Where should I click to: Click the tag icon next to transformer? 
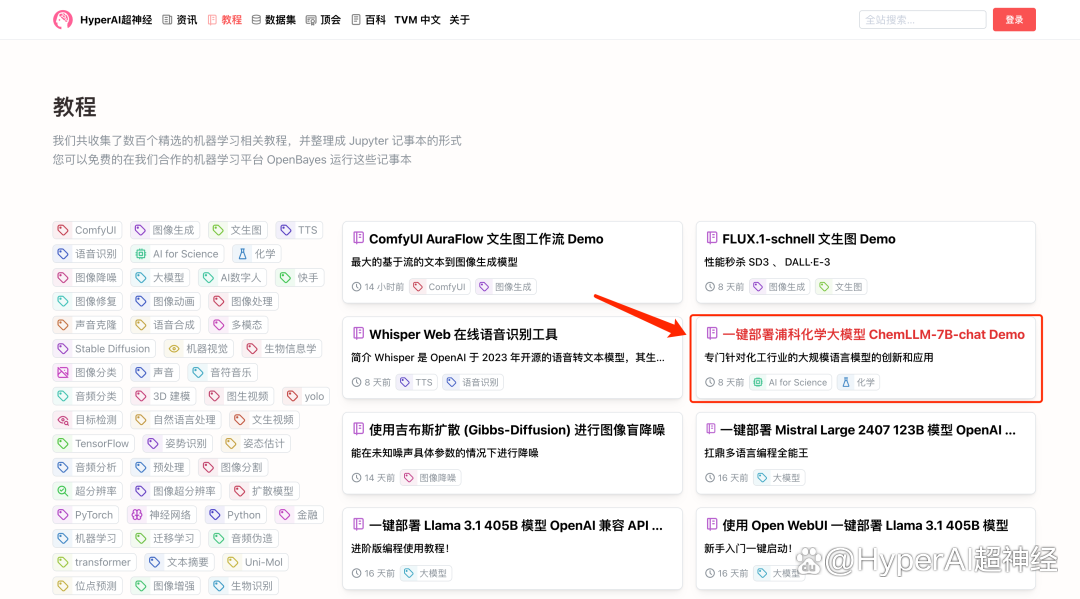pyautogui.click(x=63, y=562)
